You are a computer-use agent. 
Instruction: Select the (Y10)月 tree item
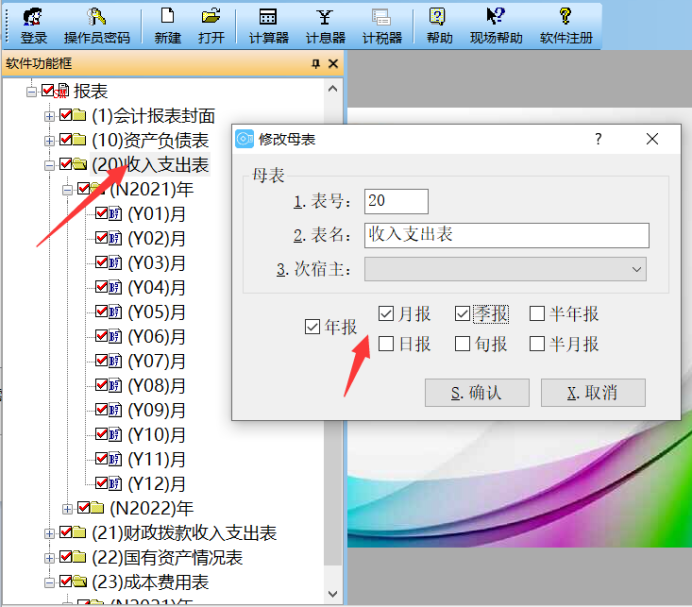pos(157,434)
